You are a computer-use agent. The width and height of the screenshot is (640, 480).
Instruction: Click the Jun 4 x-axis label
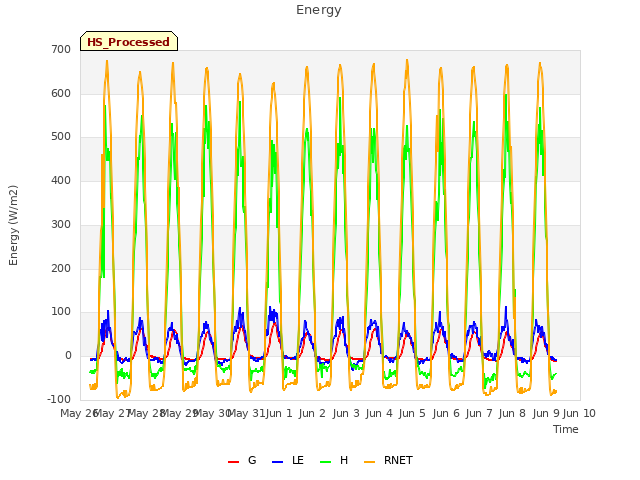[x=379, y=413]
